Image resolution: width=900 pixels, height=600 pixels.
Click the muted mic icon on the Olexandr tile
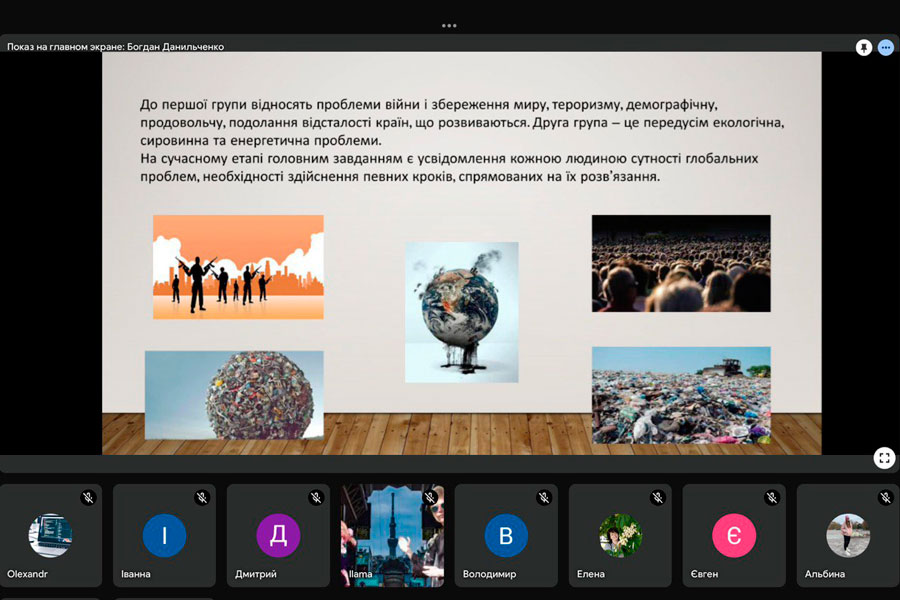coord(88,497)
